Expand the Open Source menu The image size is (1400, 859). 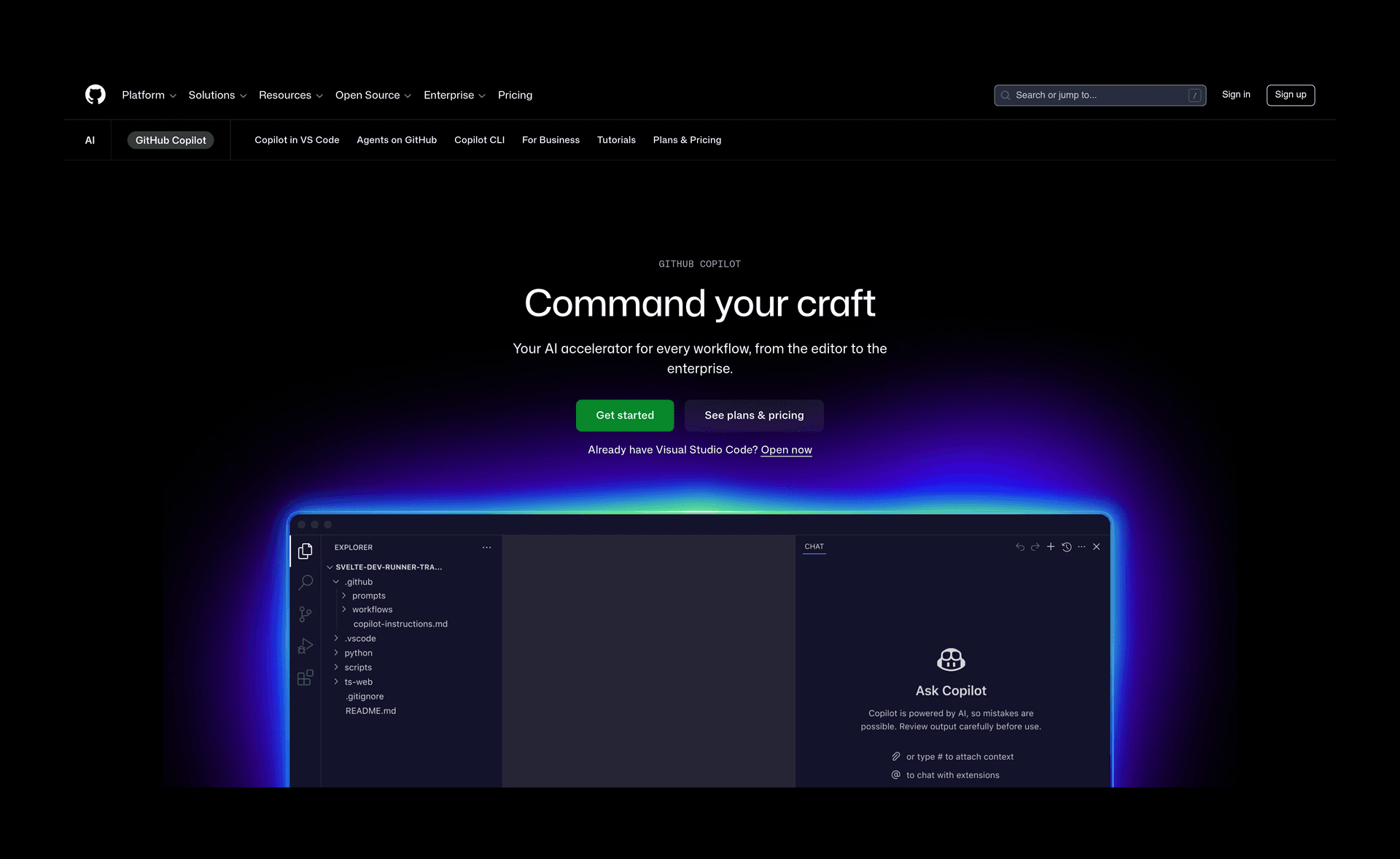tap(373, 96)
